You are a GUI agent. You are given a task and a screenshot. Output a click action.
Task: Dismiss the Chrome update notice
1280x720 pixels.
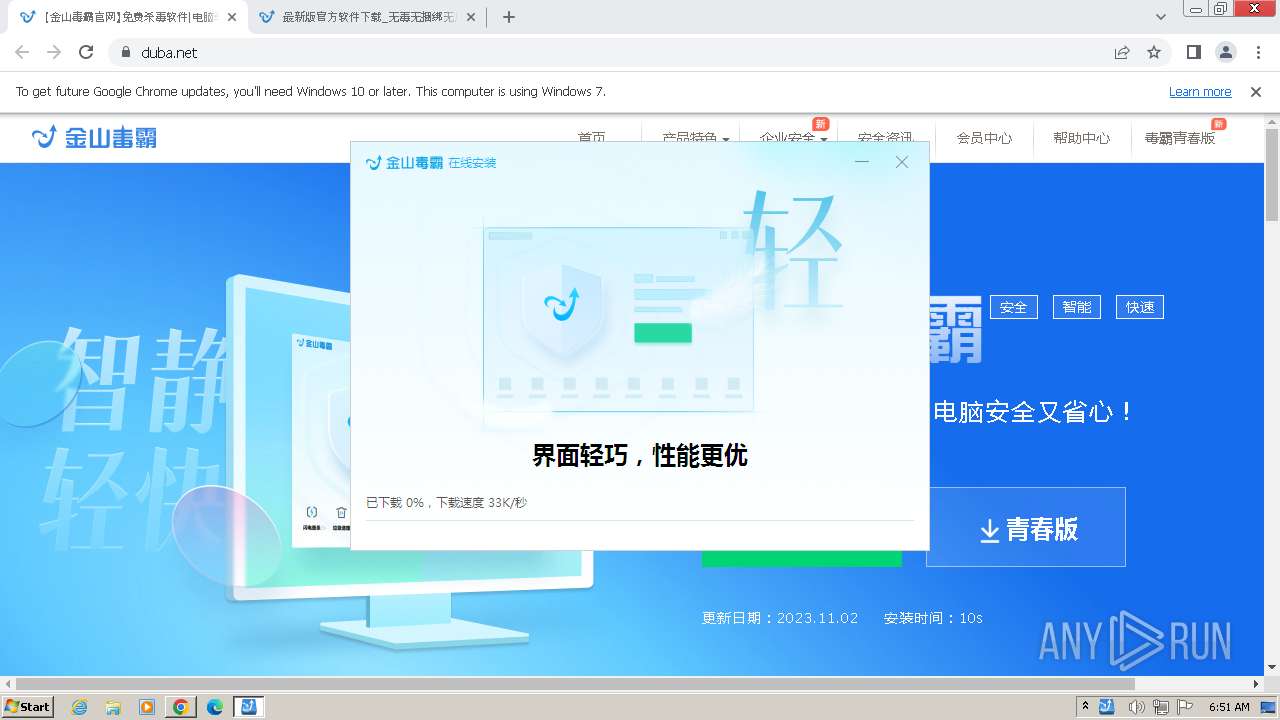click(x=1256, y=92)
